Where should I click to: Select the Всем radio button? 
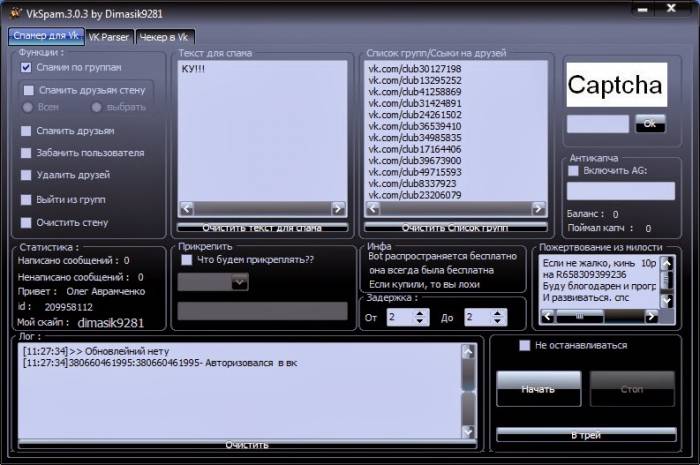pos(28,107)
